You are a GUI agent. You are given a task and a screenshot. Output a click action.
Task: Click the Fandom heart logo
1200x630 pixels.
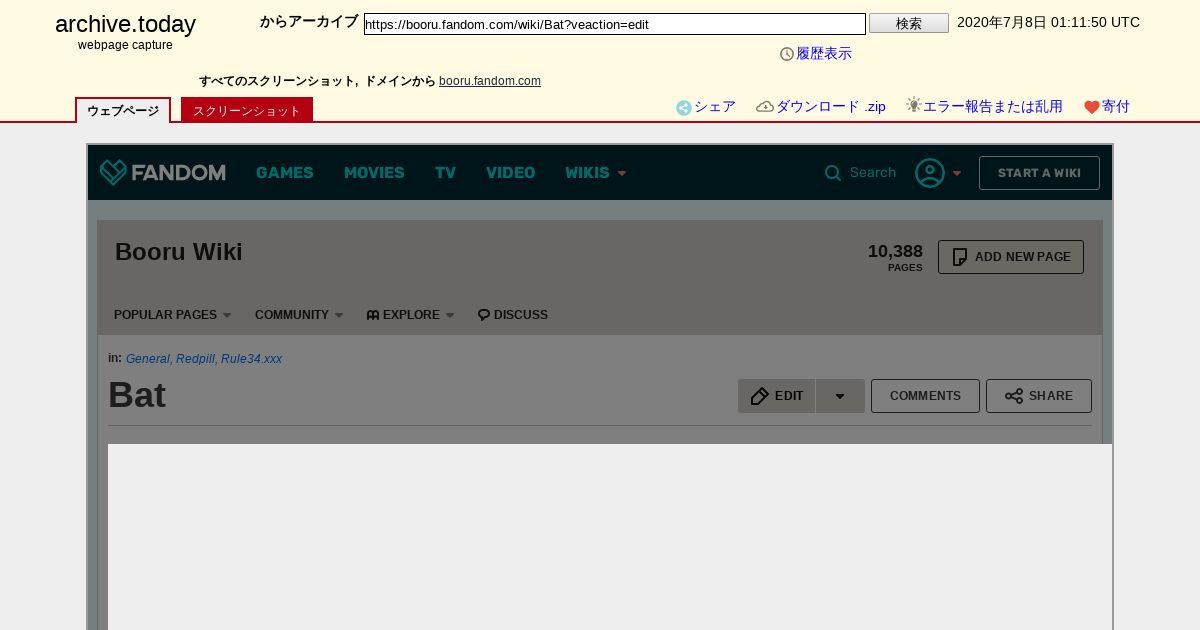[113, 173]
